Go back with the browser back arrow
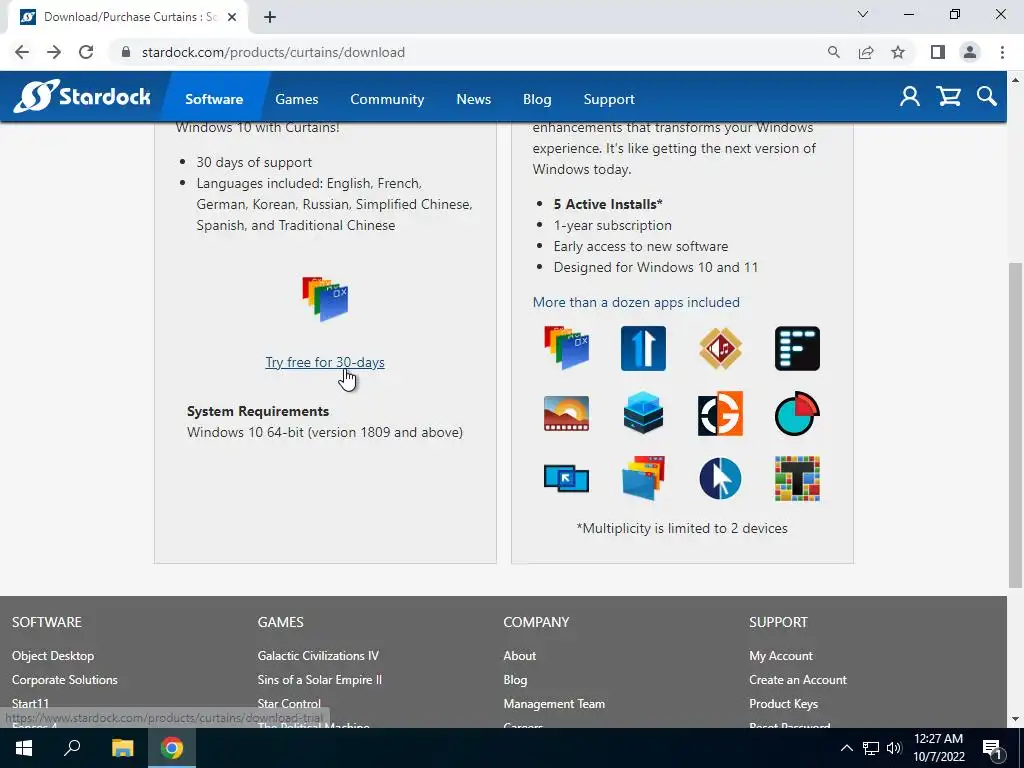The image size is (1024, 768). (x=22, y=52)
